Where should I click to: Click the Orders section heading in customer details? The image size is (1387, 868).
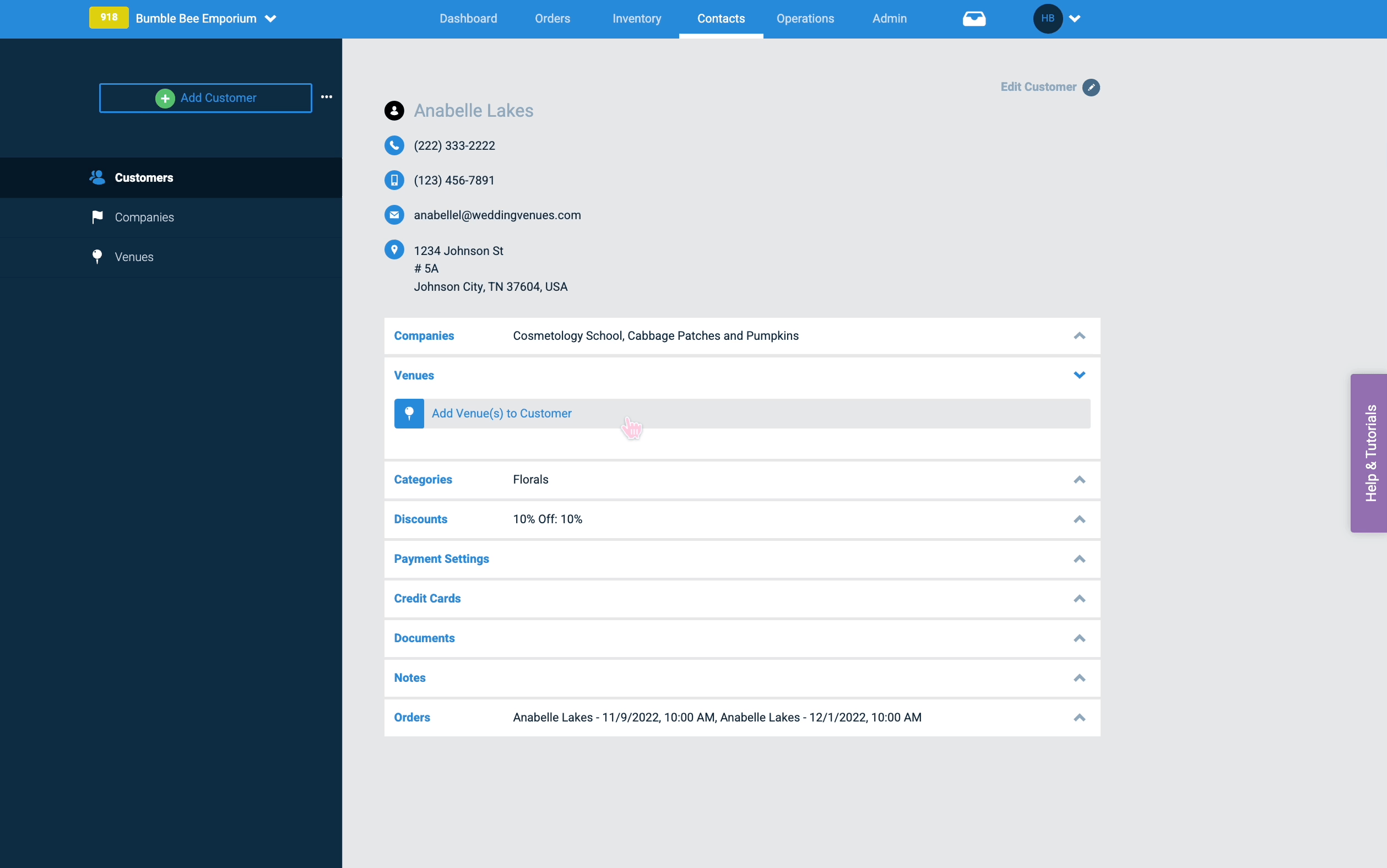tap(412, 718)
